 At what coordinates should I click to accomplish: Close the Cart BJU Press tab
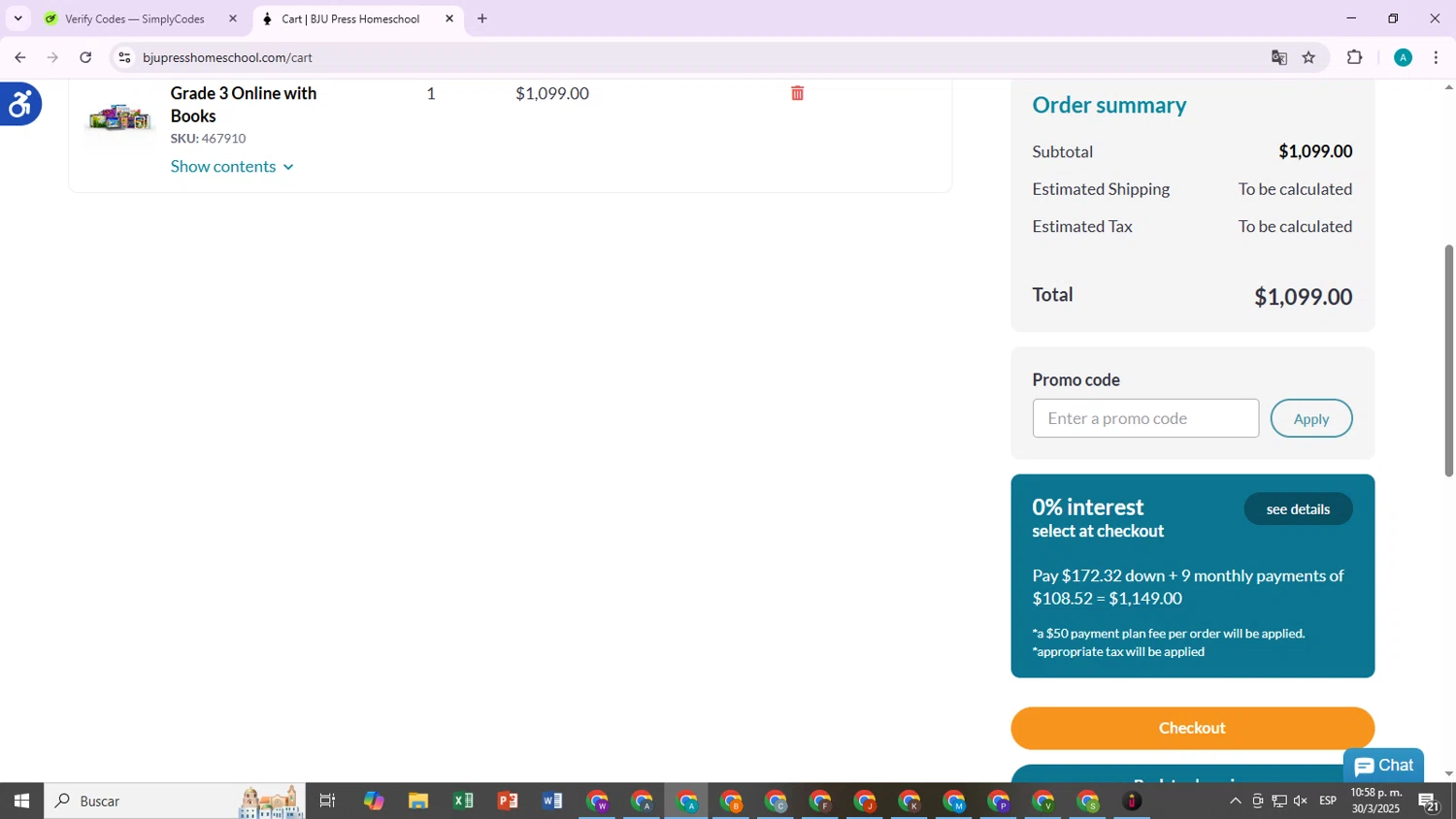tap(449, 18)
